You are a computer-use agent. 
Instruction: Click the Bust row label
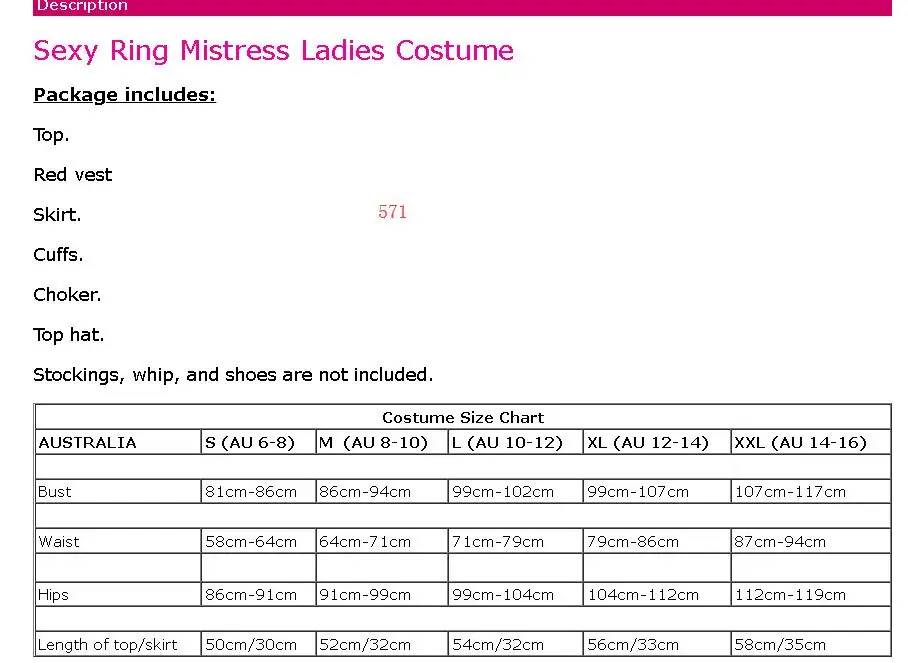click(x=54, y=492)
